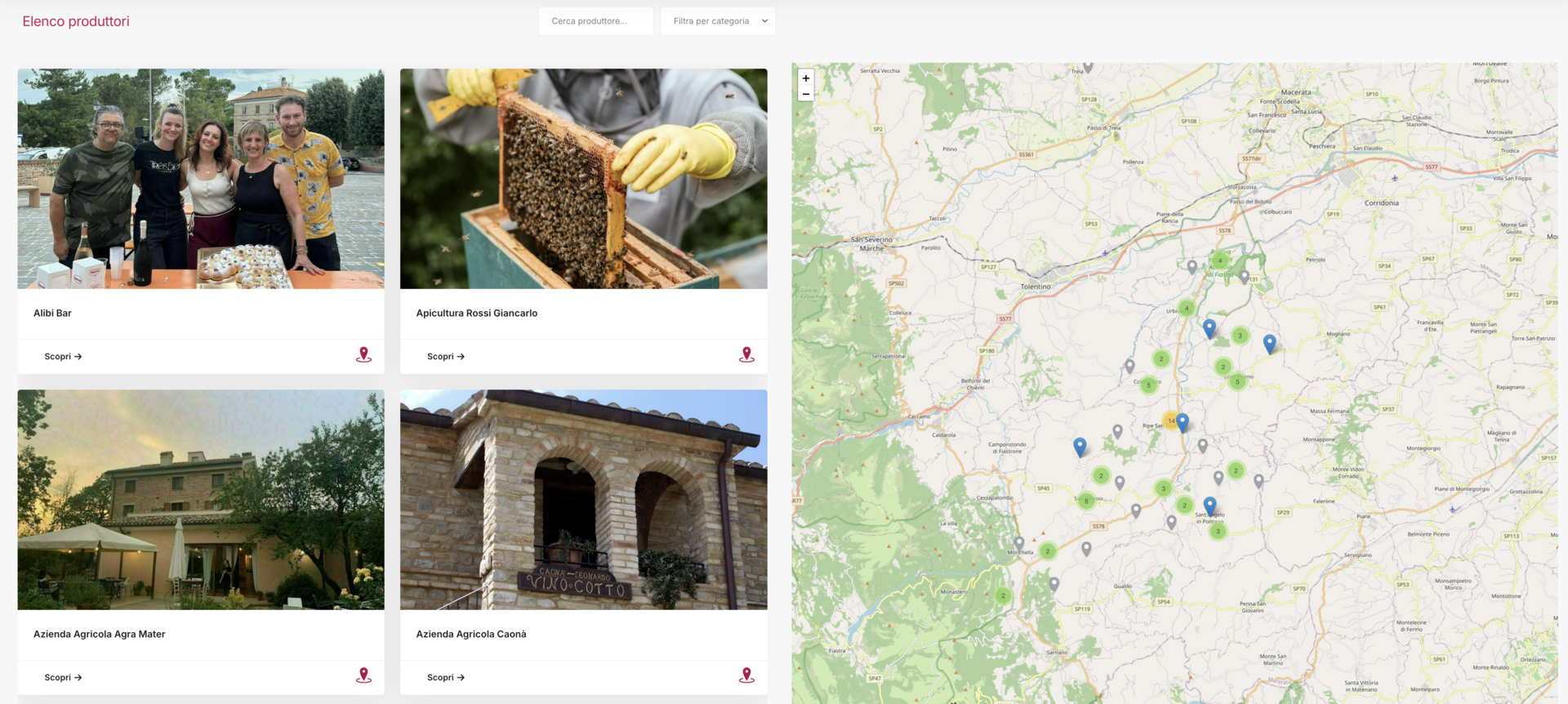The width and height of the screenshot is (1568, 704).
Task: Click location pin on Azienda Agricola Caonà card
Action: (746, 676)
